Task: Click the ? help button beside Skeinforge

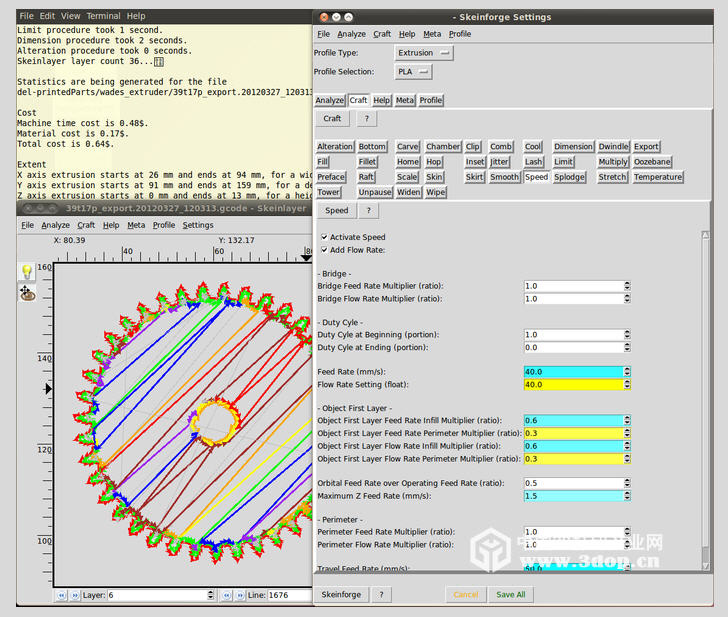Action: (382, 595)
